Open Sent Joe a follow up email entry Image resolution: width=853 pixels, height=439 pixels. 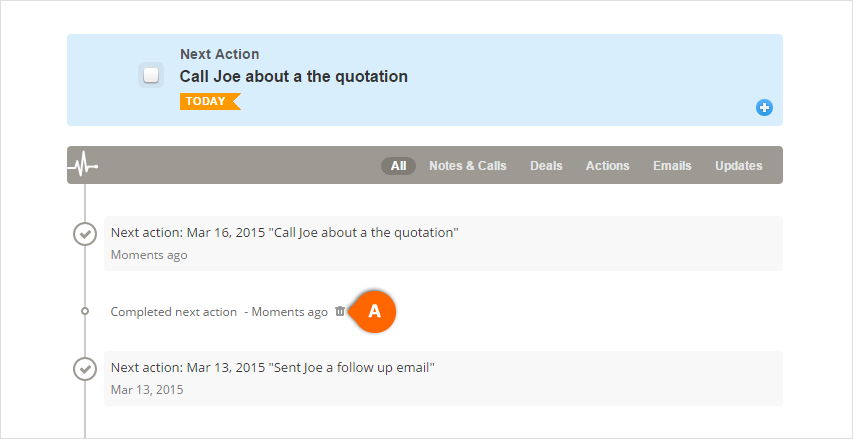tap(443, 378)
